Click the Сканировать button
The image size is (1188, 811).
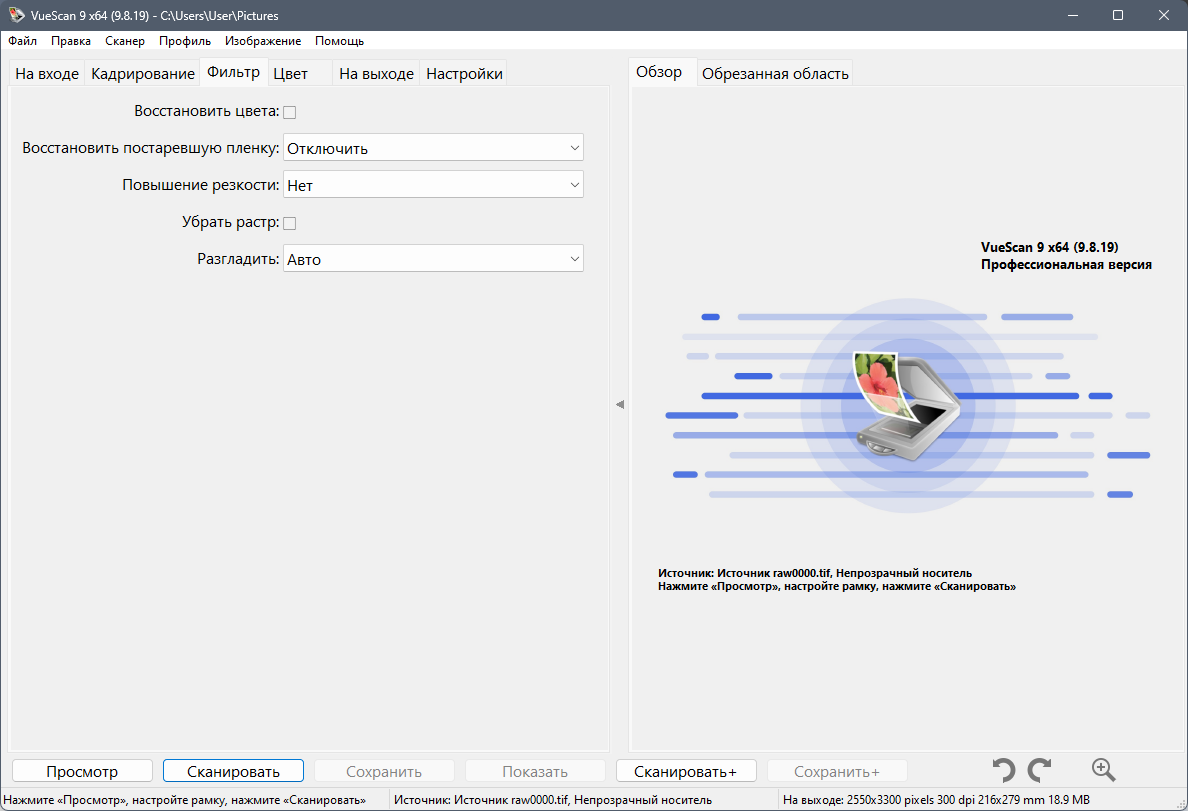(233, 771)
